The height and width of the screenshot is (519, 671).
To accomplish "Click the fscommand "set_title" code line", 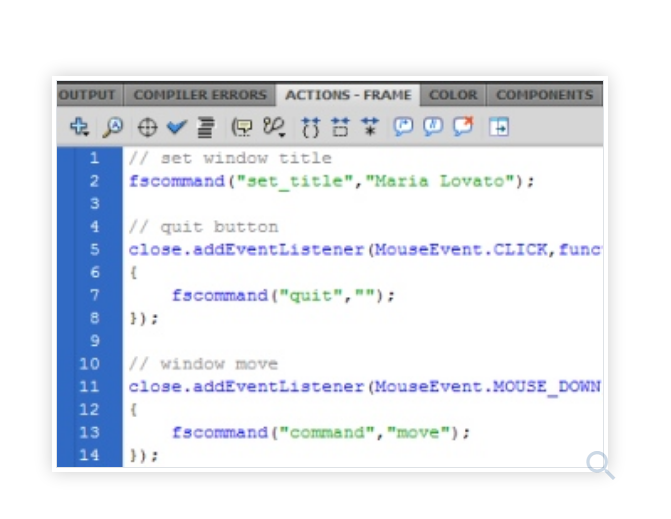I will pyautogui.click(x=332, y=181).
